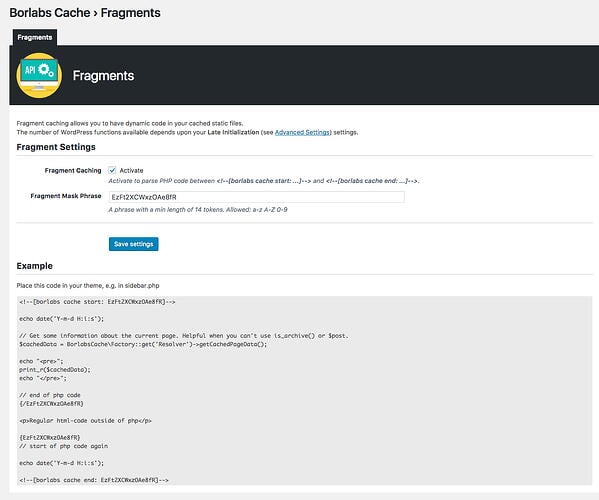Image resolution: width=599 pixels, height=500 pixels.
Task: Click the '{/EzFt2XCWxzOAe8fR}' closing mask line
Action: tap(51, 404)
